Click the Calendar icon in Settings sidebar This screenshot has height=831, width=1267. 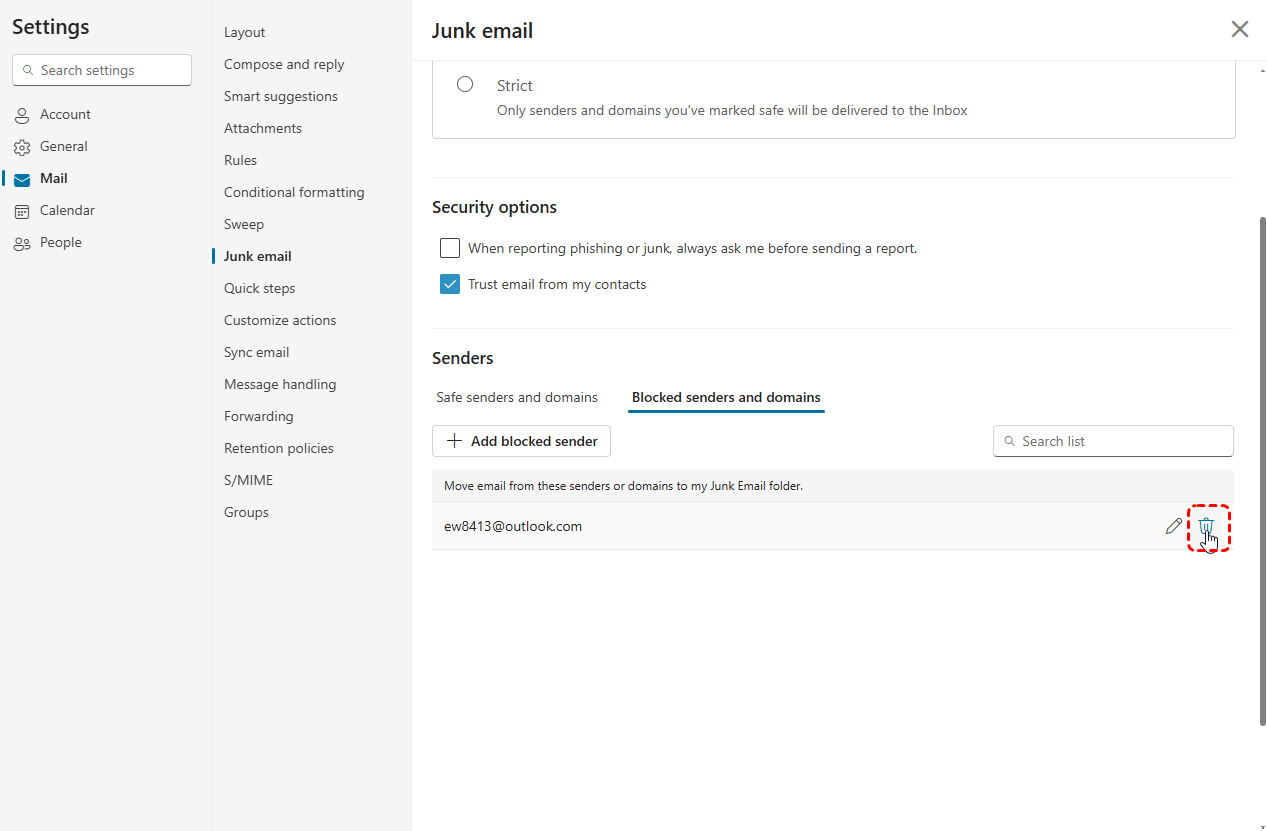[x=22, y=211]
